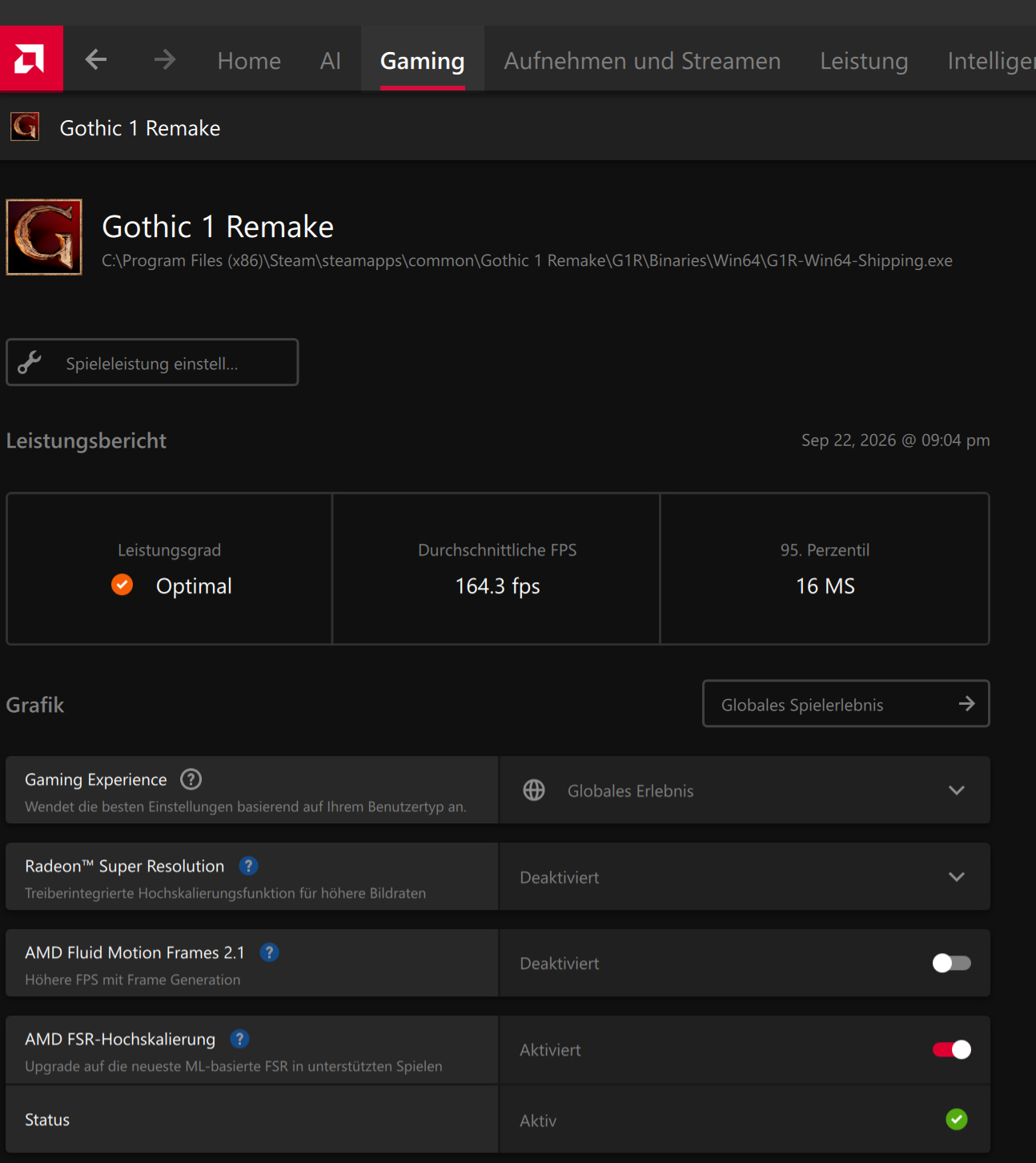Open Radeon Super Resolution help icon
1036x1163 pixels.
coord(249,866)
